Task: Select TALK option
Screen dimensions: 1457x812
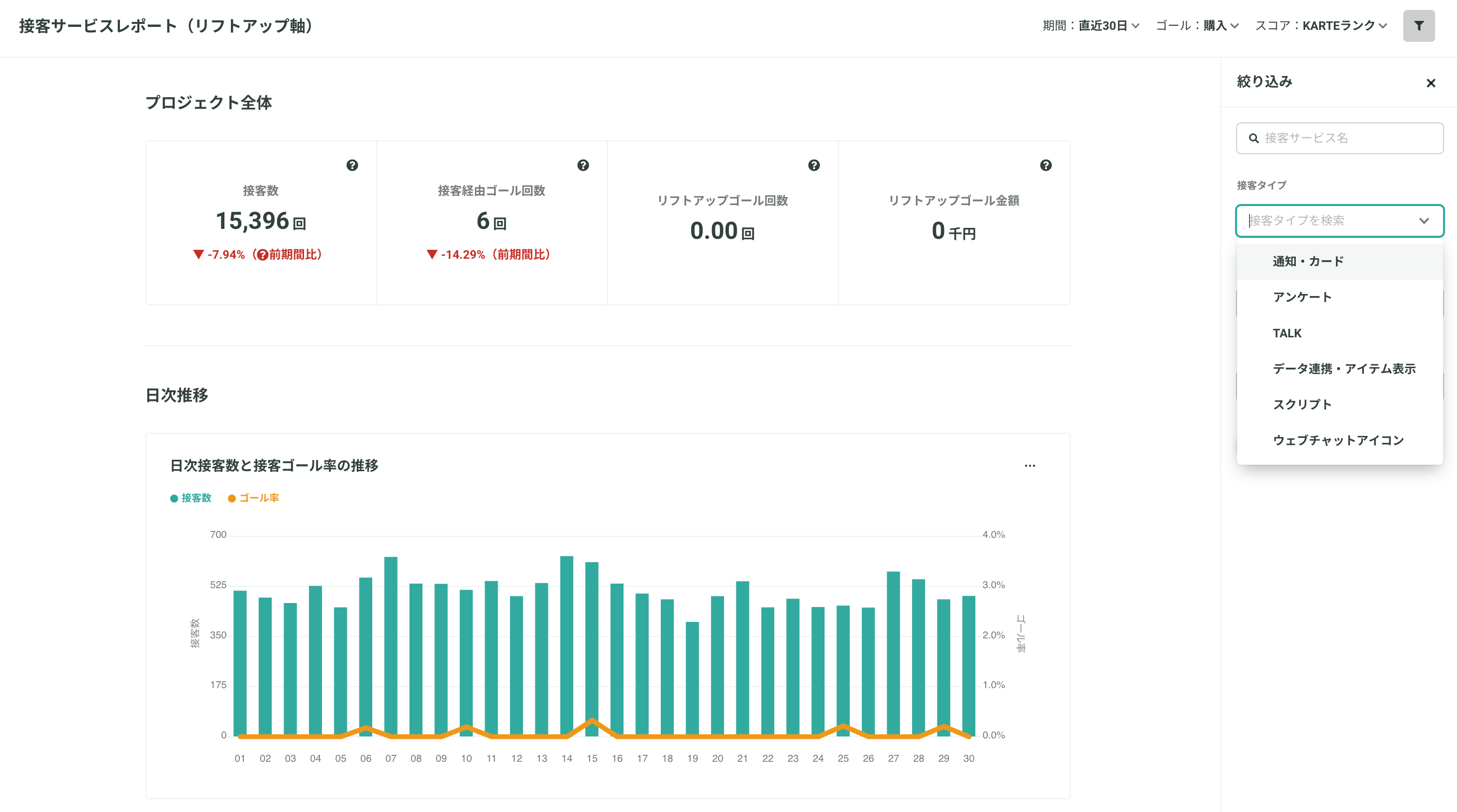Action: (x=1340, y=333)
